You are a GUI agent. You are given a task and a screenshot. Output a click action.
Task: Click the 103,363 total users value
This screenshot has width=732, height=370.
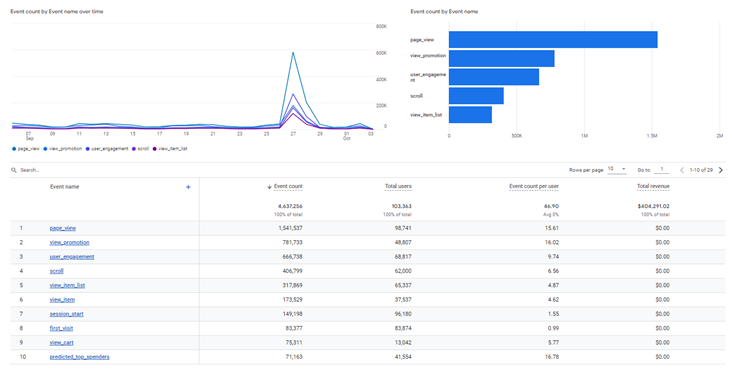[401, 206]
